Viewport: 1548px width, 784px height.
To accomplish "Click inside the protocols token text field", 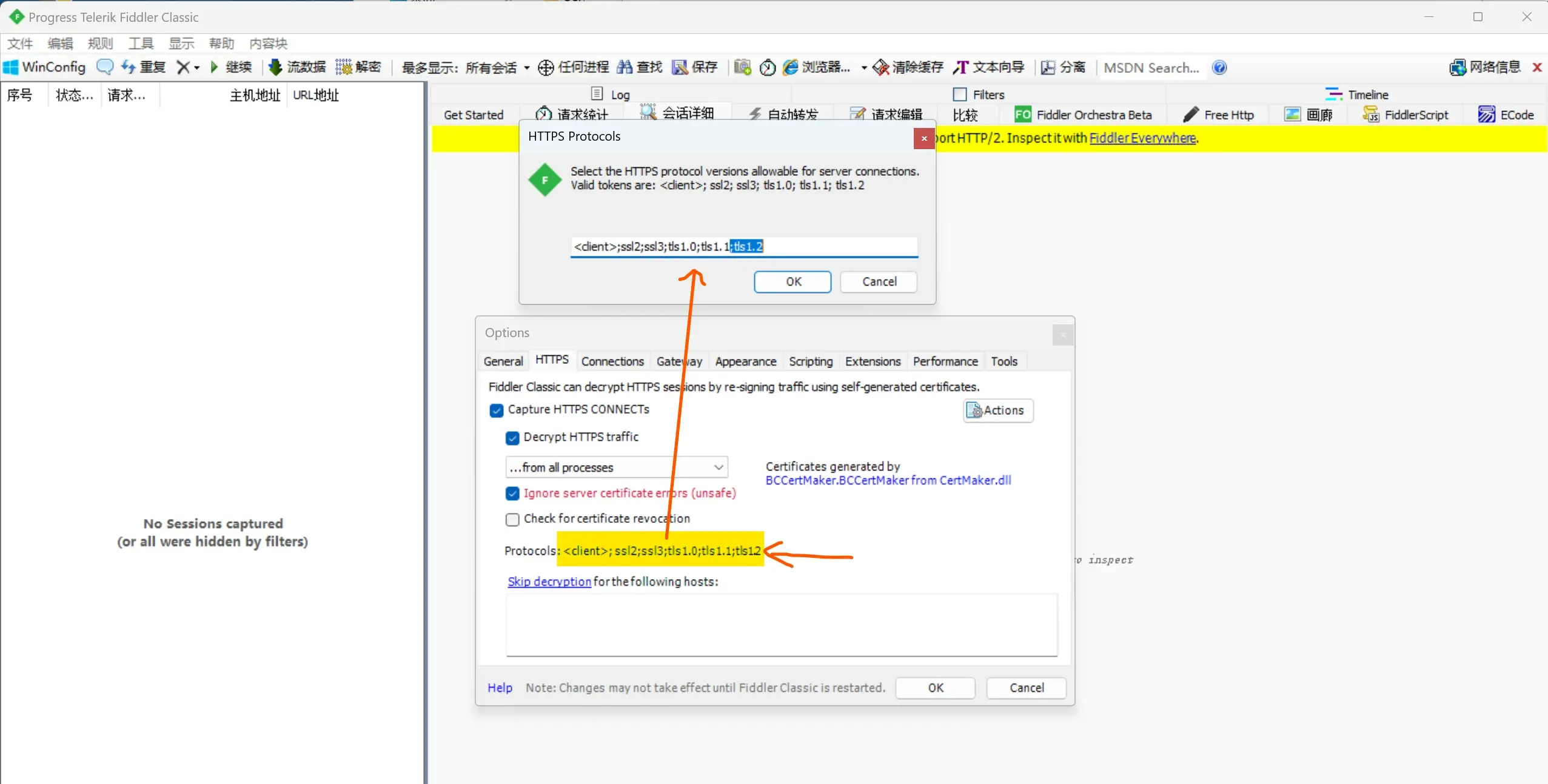I will (743, 246).
